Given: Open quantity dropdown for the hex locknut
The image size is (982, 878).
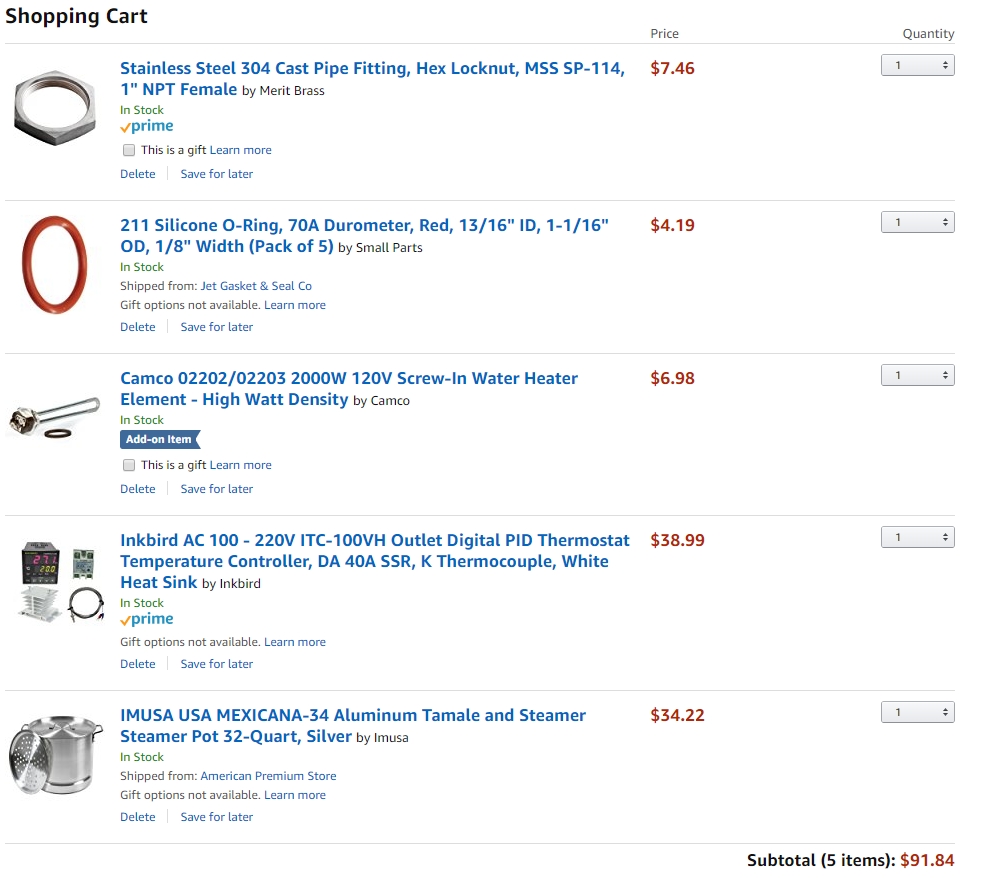Looking at the screenshot, I should (x=917, y=65).
